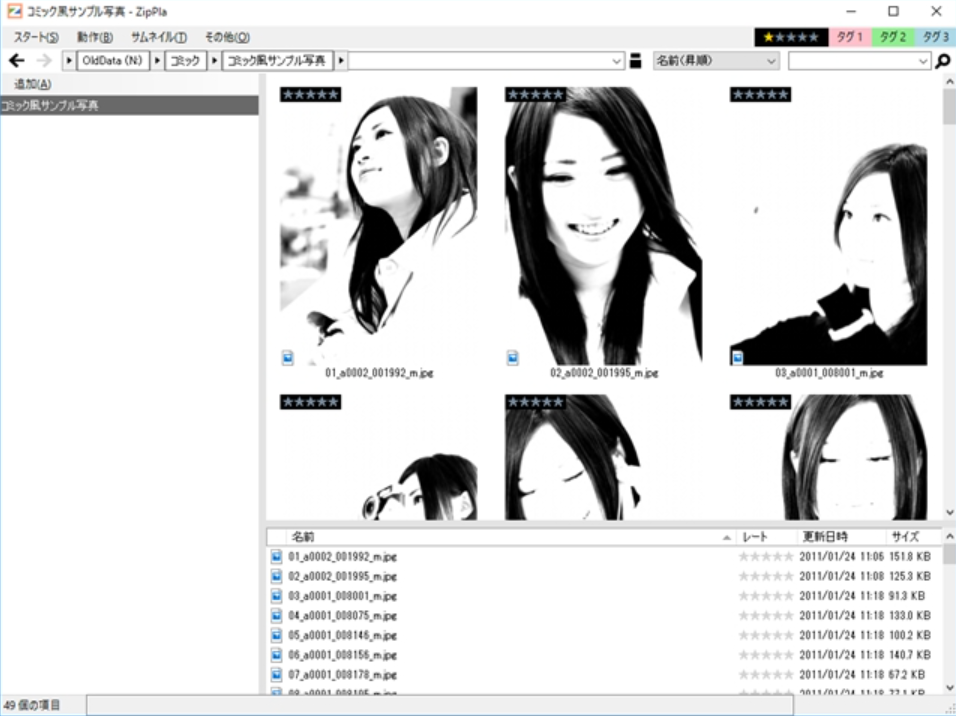Open thumbnail image 02_a0002_001995_m.jpg
The height and width of the screenshot is (716, 956).
[604, 226]
